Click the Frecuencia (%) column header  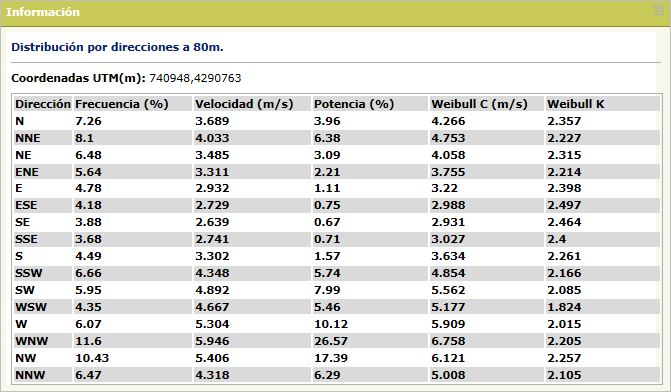pos(122,104)
